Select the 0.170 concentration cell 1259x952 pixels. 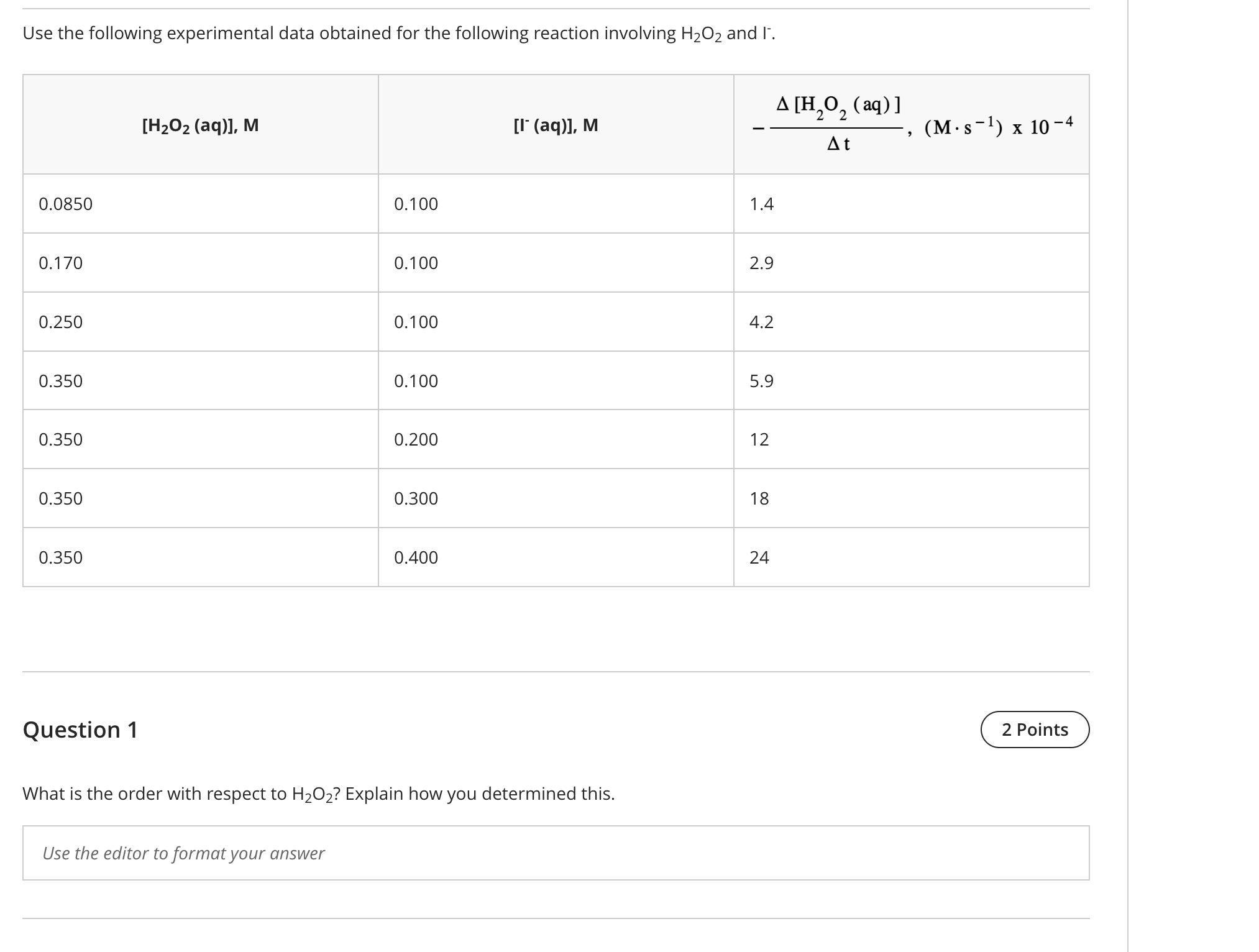[60, 262]
